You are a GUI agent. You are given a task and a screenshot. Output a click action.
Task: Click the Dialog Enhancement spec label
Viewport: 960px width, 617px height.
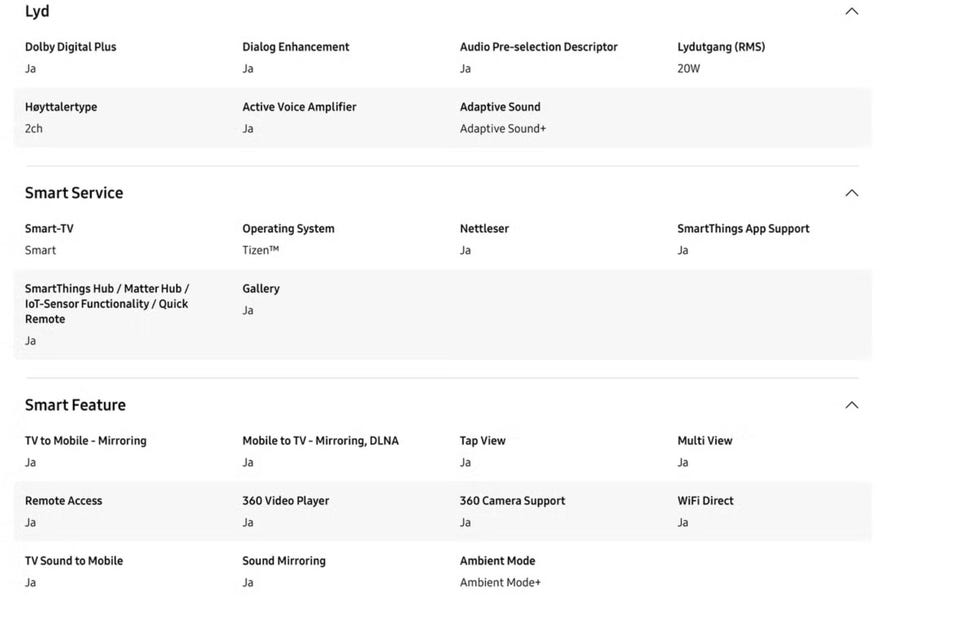(296, 47)
